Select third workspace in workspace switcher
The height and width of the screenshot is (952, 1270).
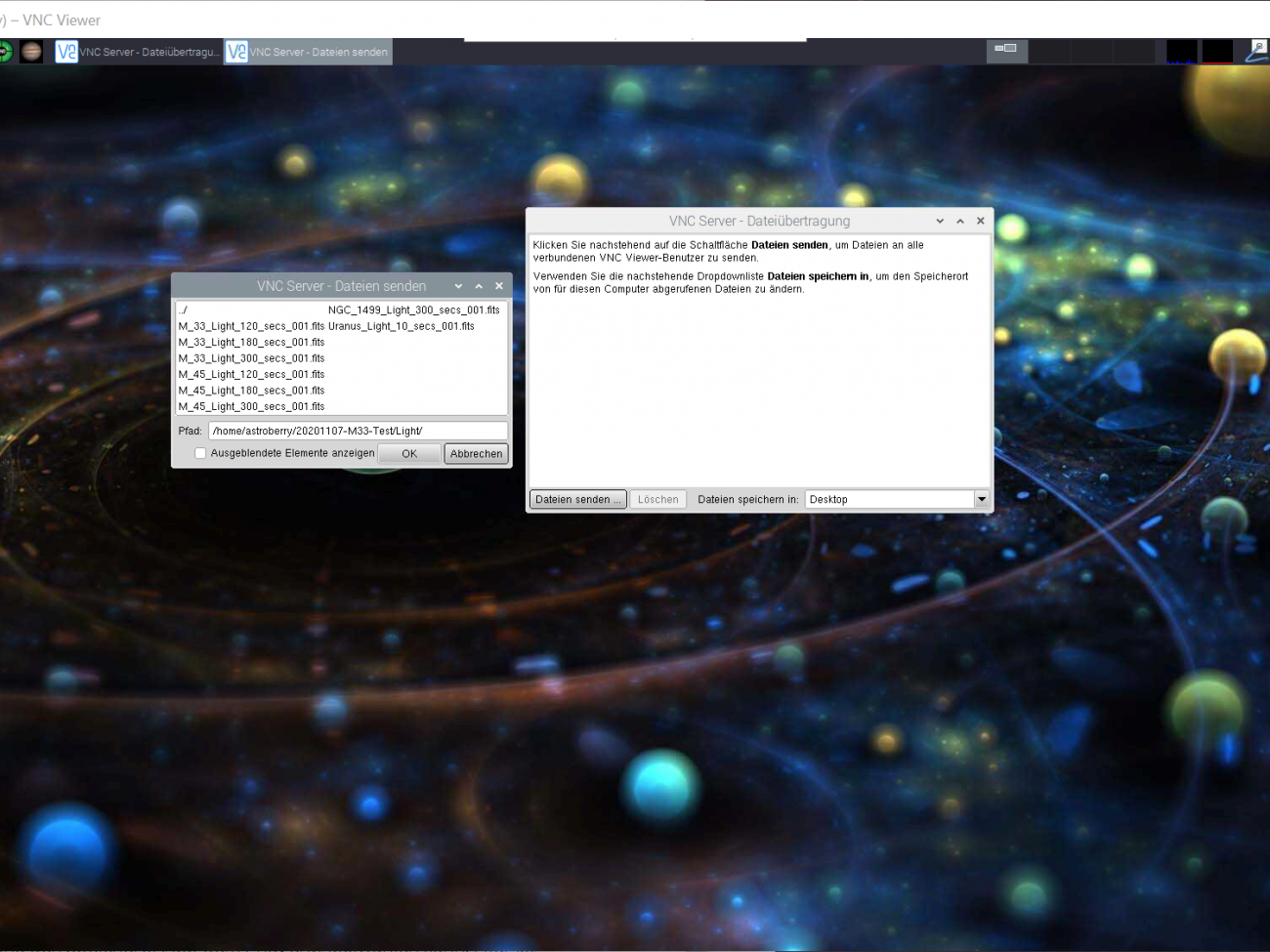(x=1091, y=52)
